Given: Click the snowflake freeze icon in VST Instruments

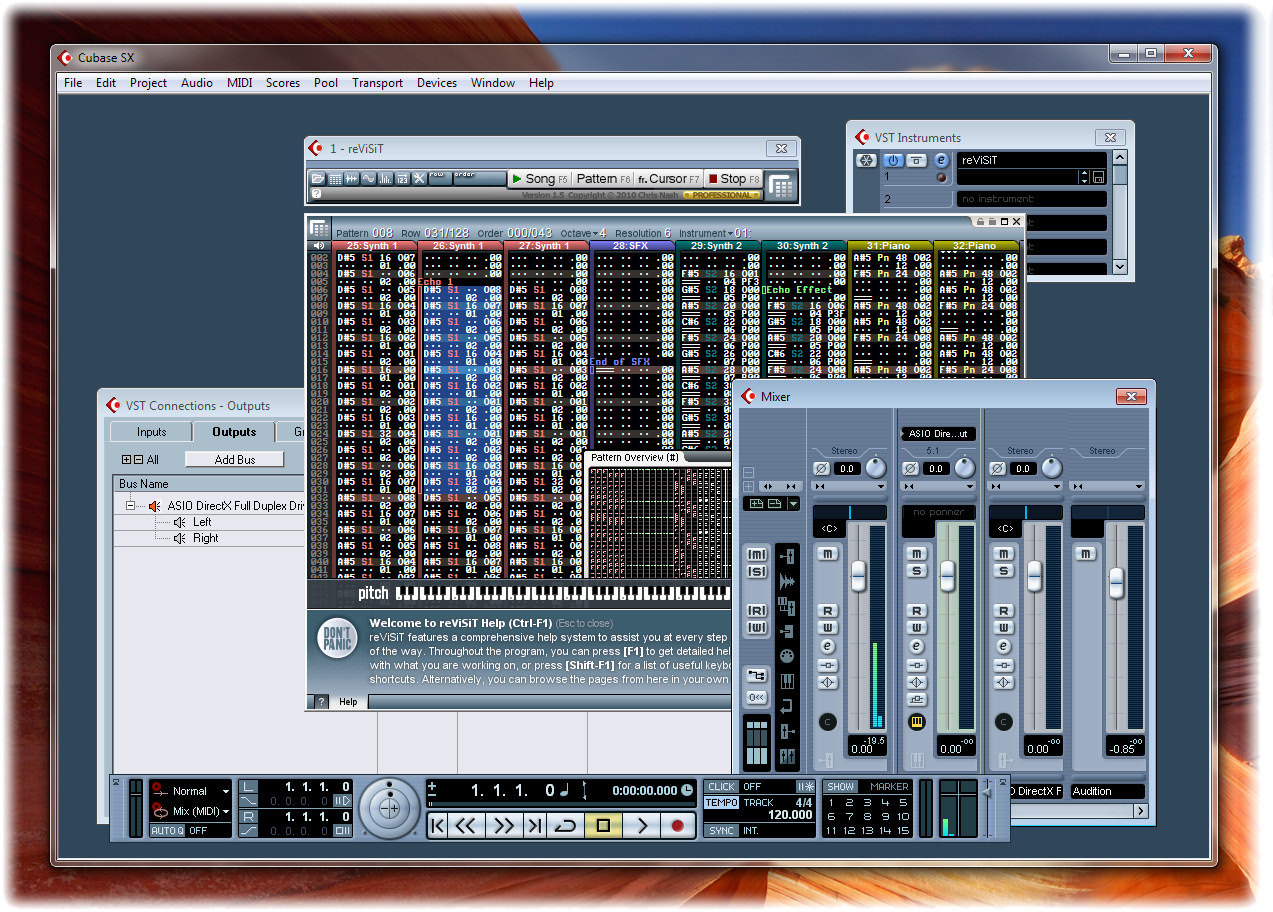Looking at the screenshot, I should pyautogui.click(x=866, y=160).
